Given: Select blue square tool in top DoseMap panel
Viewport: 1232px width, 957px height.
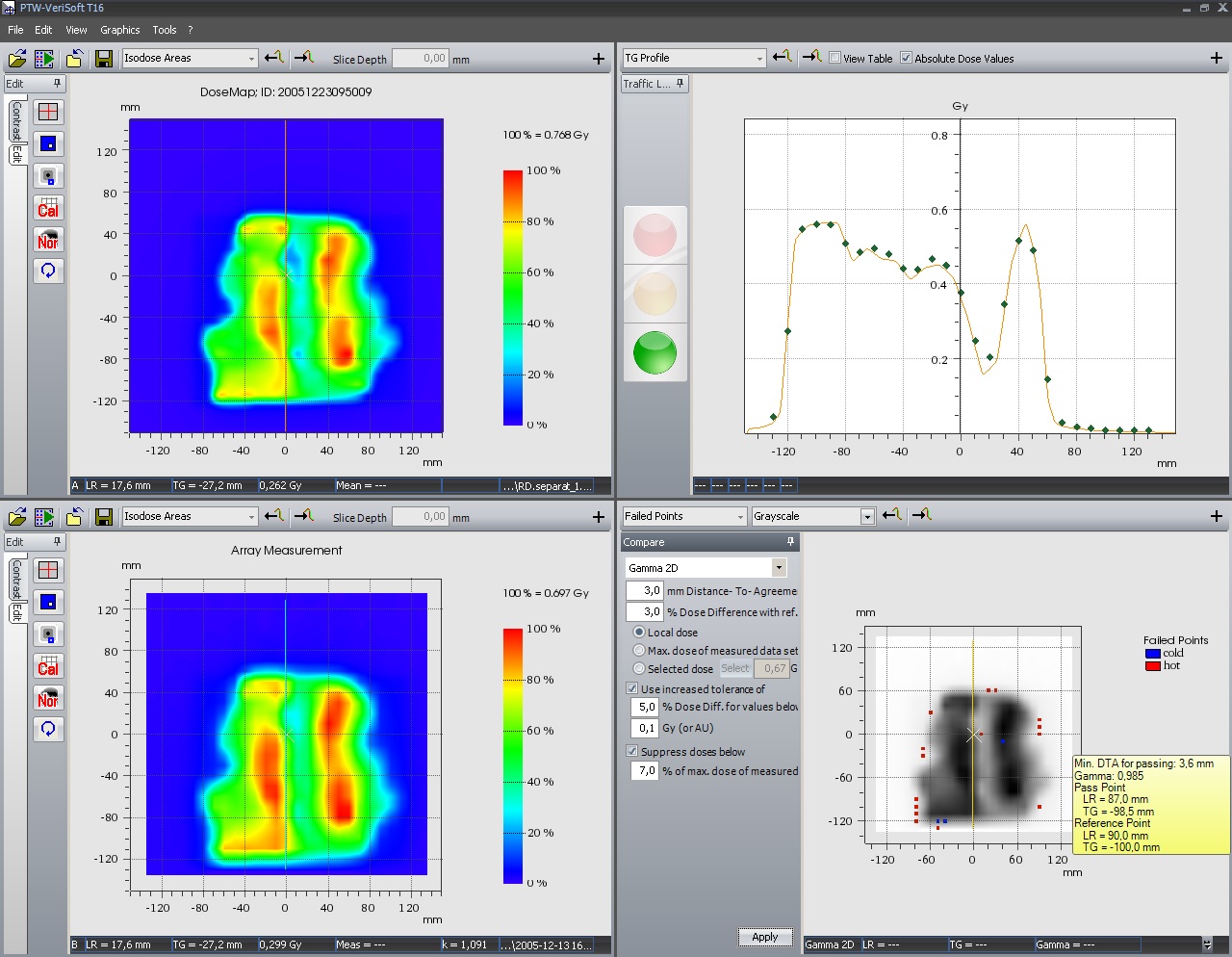Looking at the screenshot, I should (48, 143).
